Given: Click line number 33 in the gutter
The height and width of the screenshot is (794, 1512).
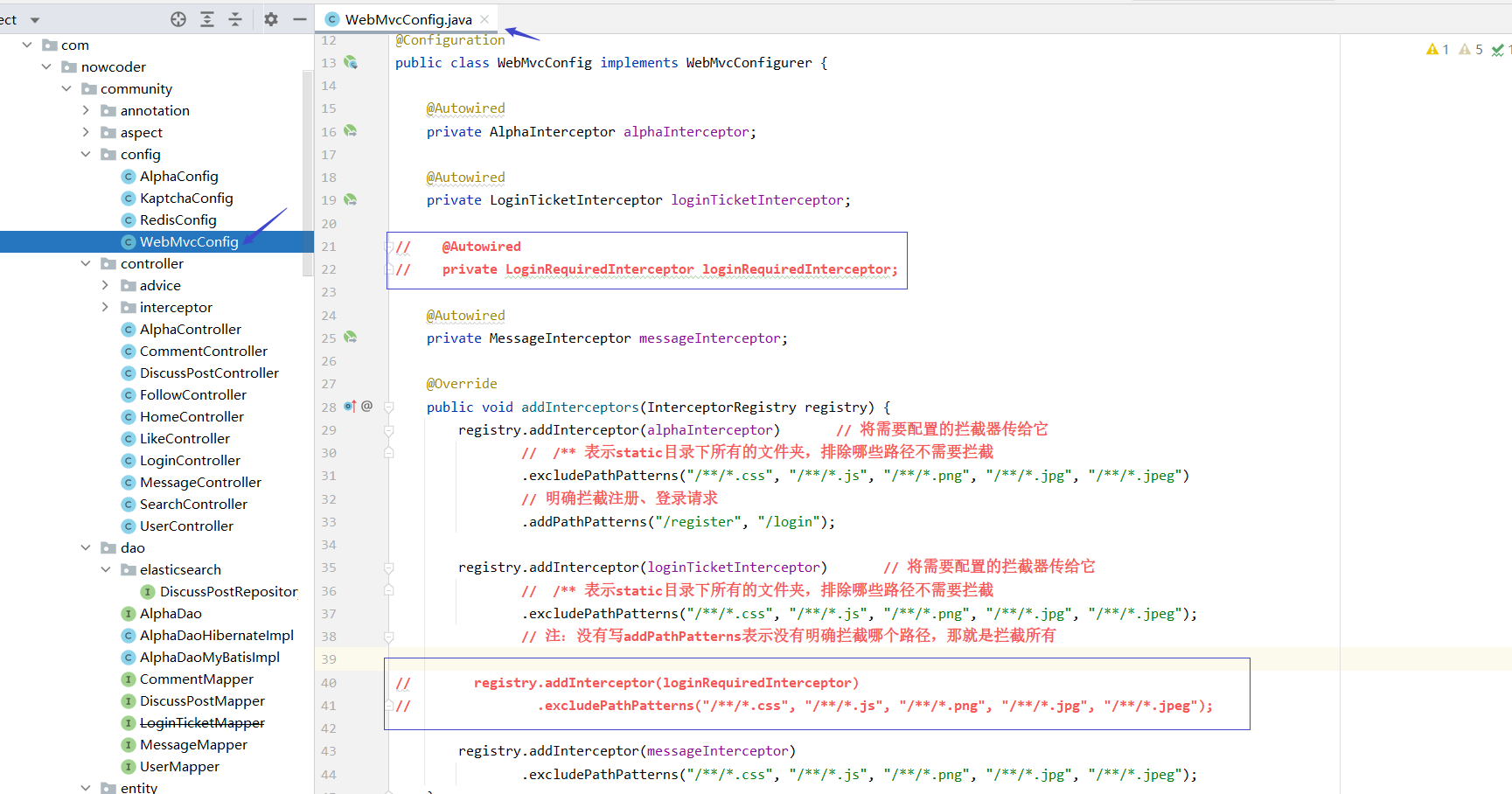Looking at the screenshot, I should 329,522.
